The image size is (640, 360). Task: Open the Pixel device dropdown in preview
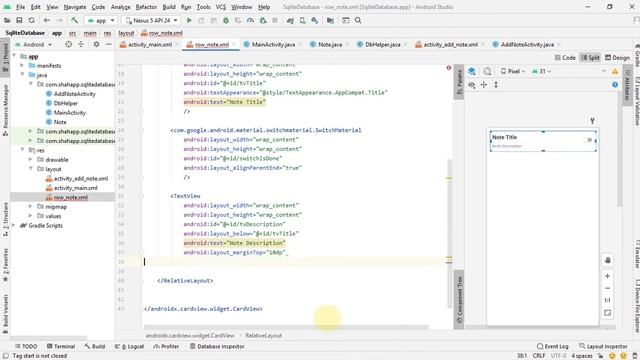click(513, 71)
